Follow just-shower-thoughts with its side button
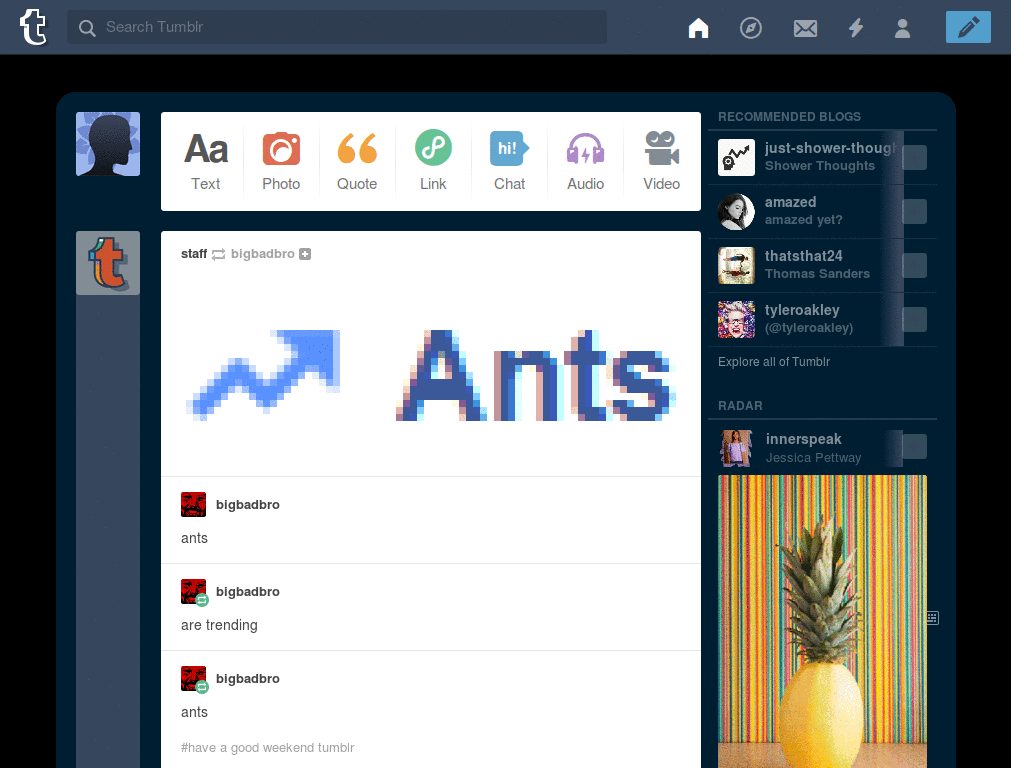Viewport: 1024px width, 768px height. coord(914,157)
